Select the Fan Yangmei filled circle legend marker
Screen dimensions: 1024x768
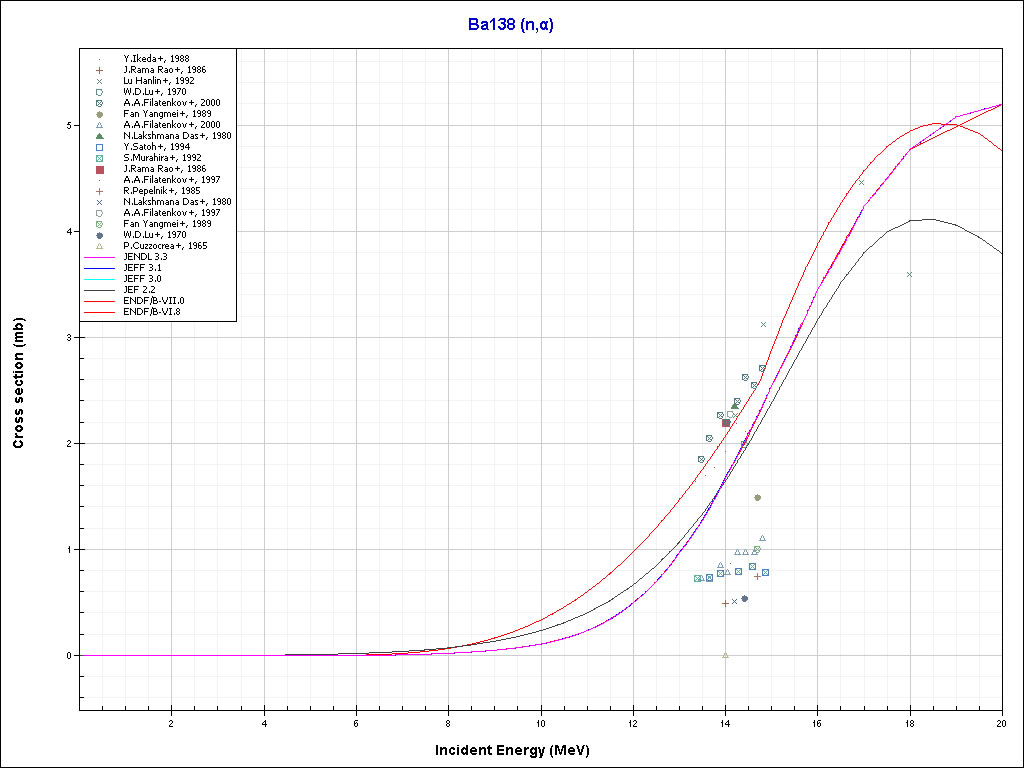[99, 114]
